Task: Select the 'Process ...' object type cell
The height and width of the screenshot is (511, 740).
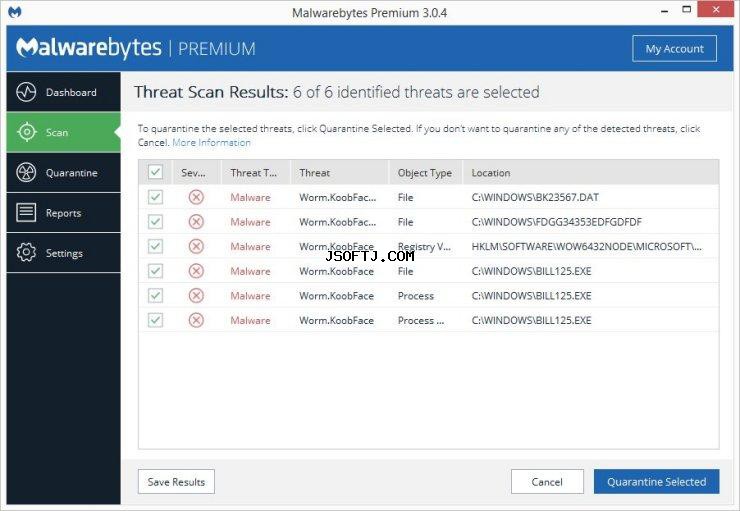Action: (x=420, y=320)
